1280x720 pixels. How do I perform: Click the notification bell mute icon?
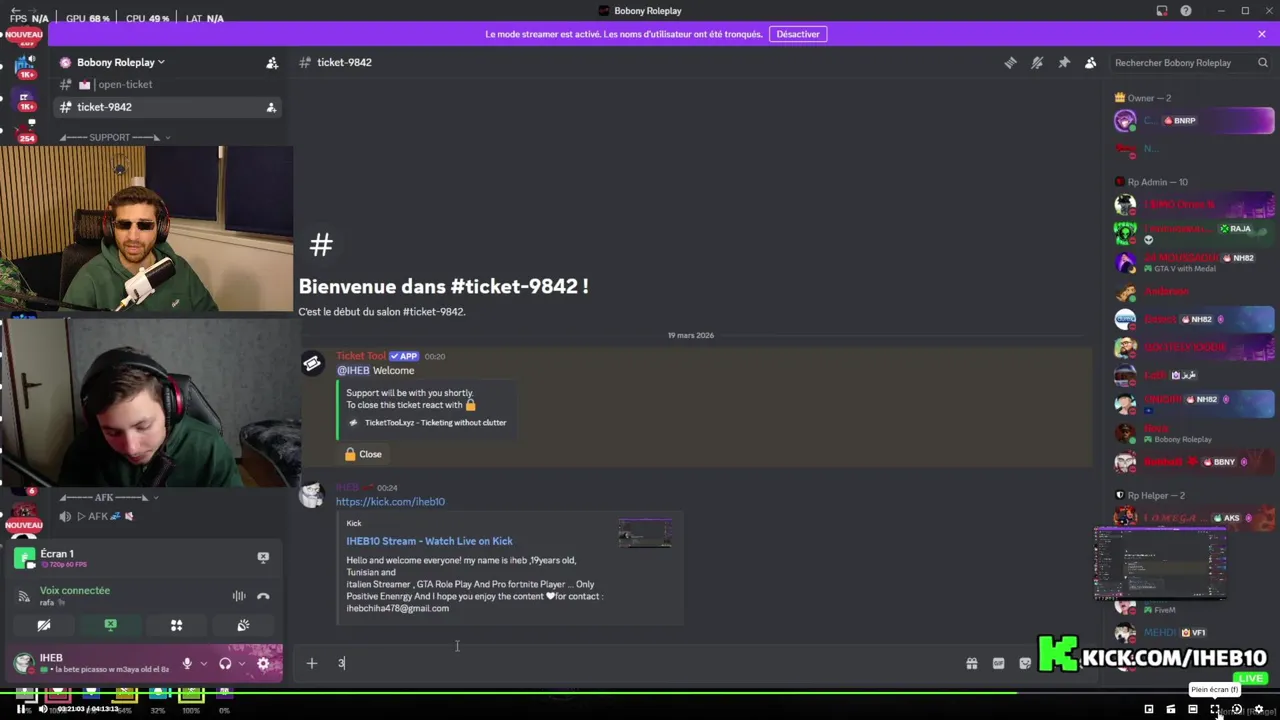(1037, 62)
